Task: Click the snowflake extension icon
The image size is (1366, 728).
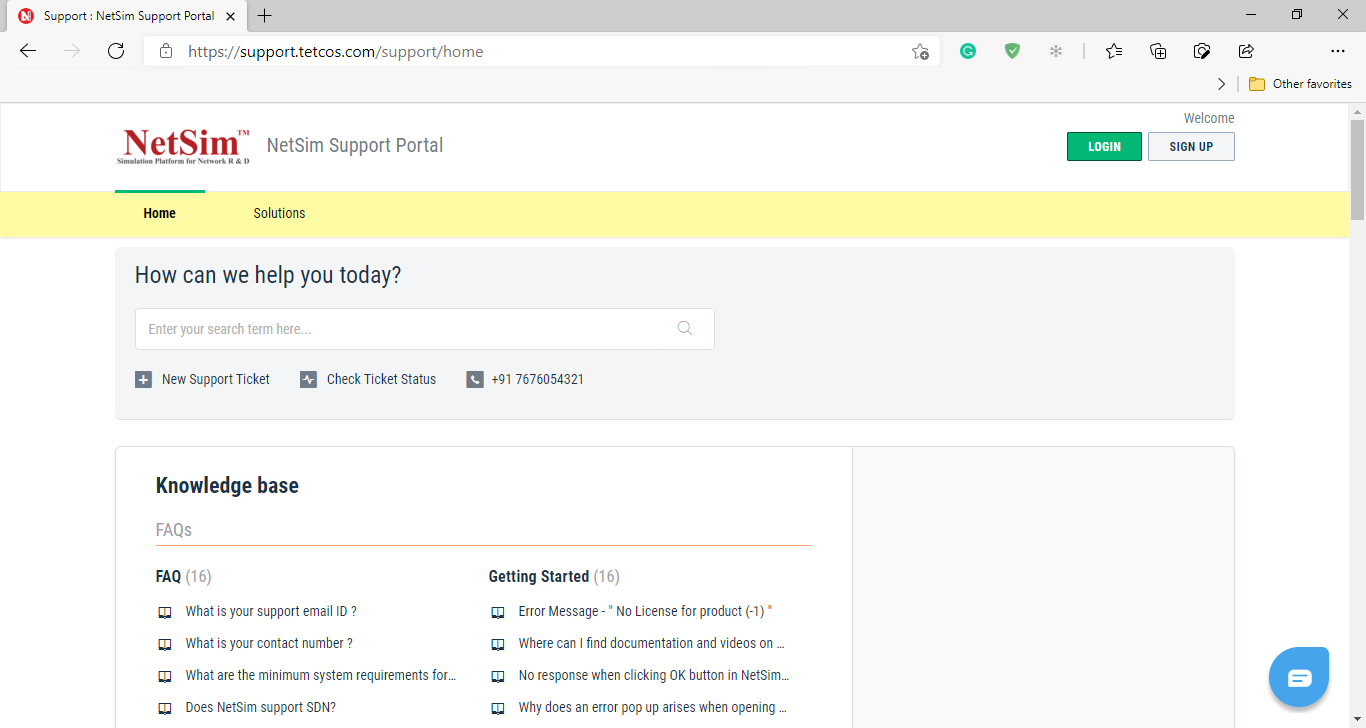Action: coord(1056,51)
